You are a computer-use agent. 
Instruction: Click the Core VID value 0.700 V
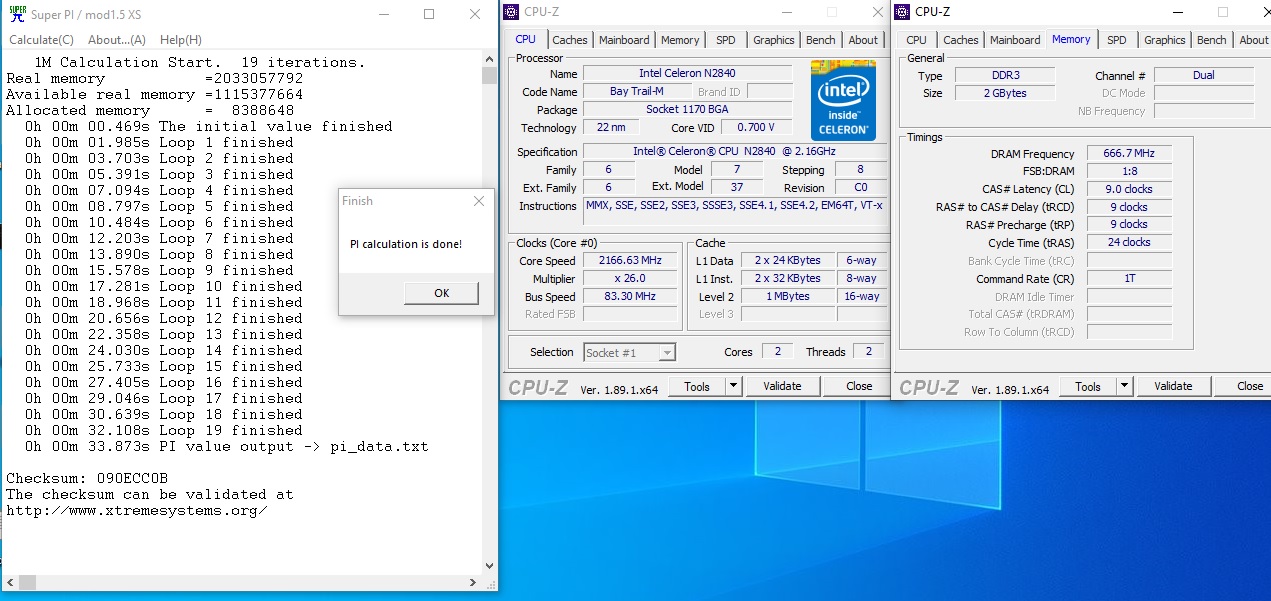[758, 127]
